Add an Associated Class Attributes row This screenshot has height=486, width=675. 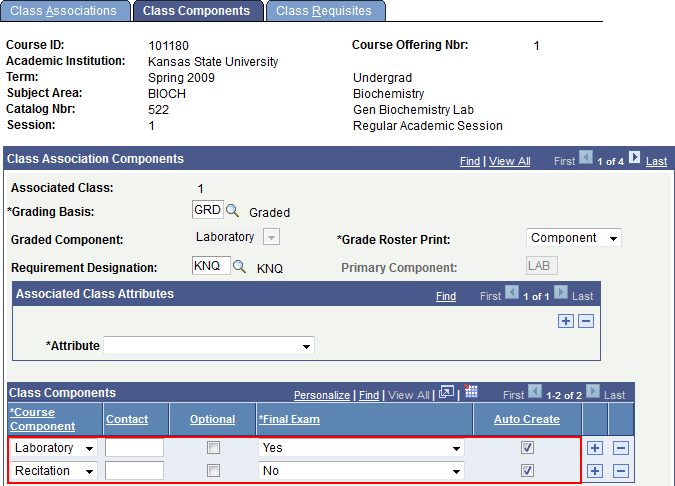[566, 321]
